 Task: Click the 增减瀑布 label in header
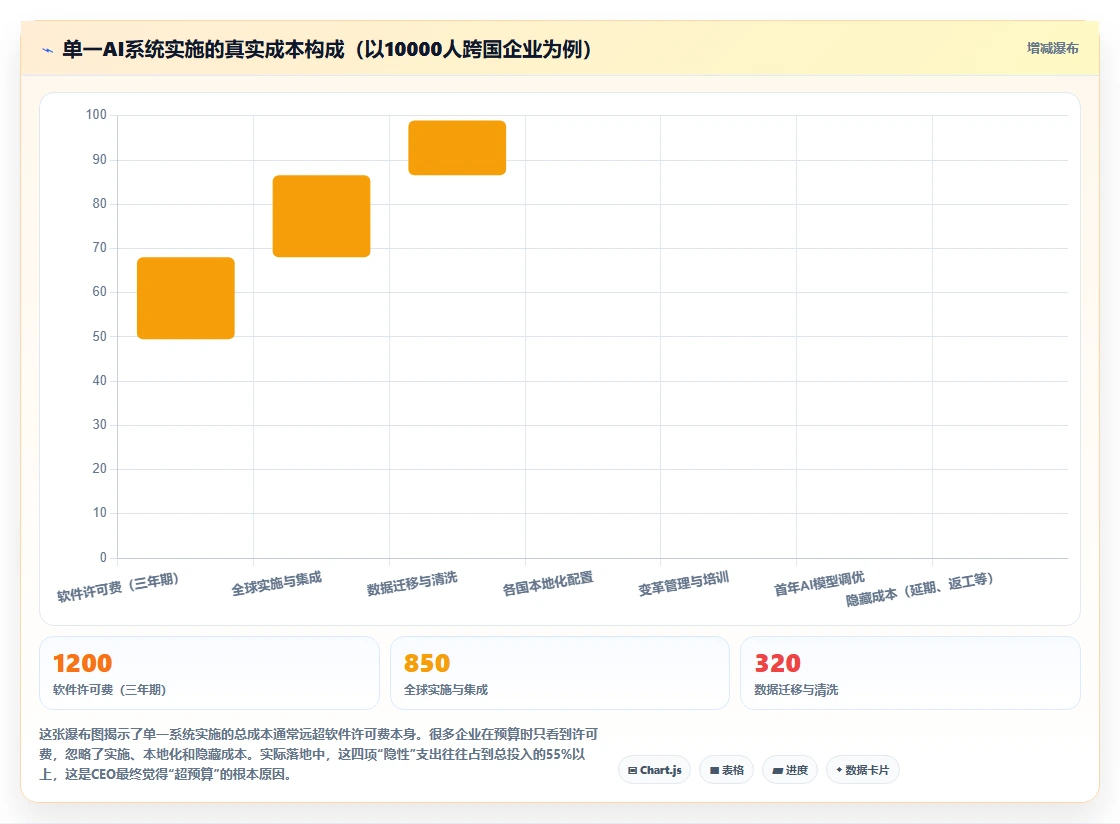pos(1052,49)
